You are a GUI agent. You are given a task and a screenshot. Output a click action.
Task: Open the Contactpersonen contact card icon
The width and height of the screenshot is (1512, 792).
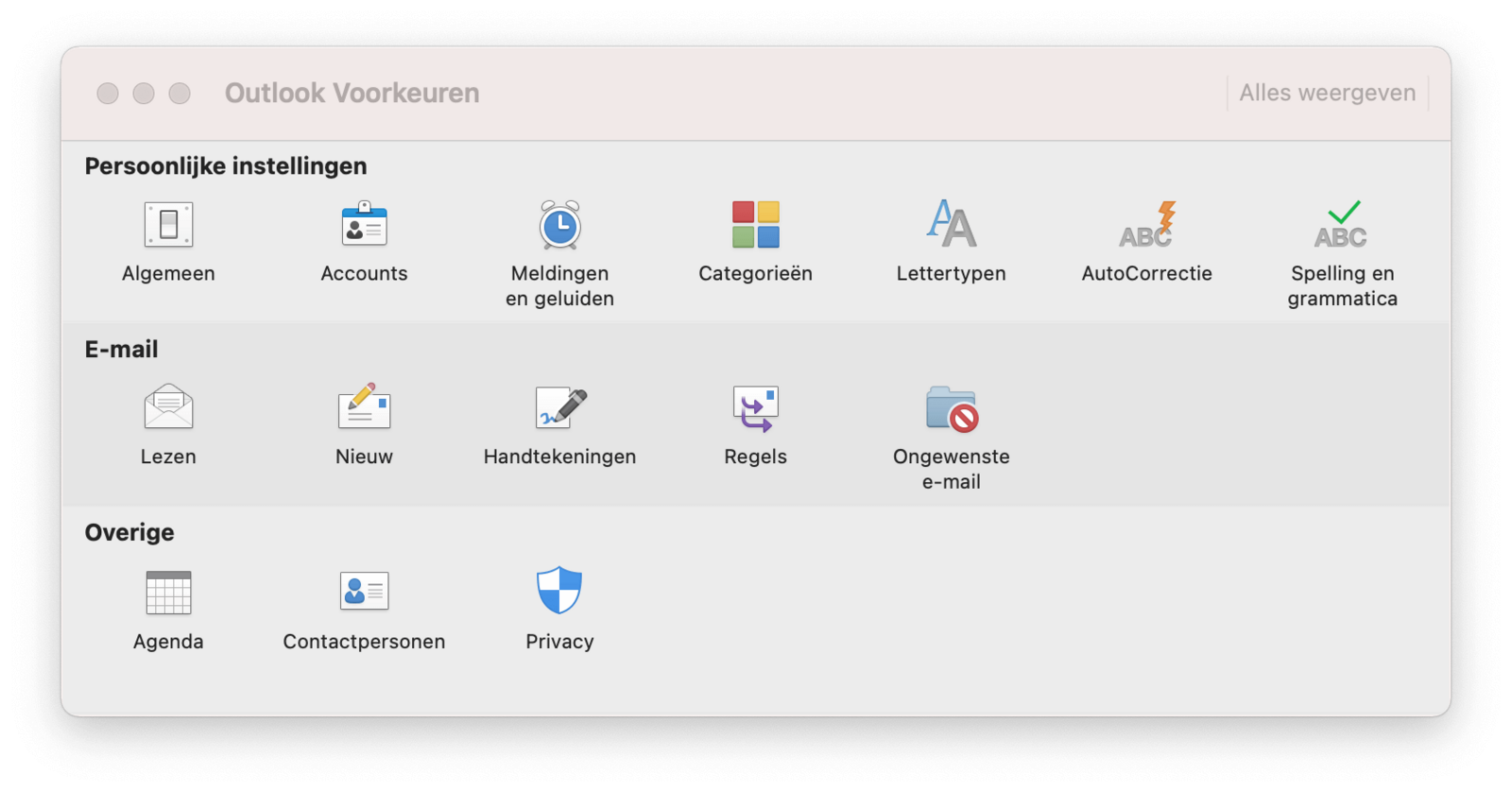pos(364,591)
